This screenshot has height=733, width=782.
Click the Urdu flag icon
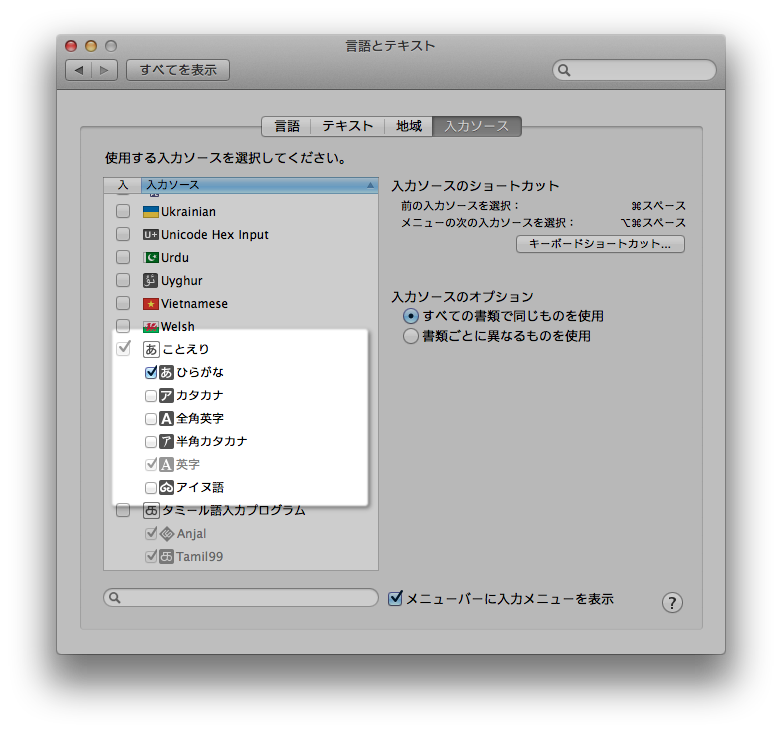point(151,258)
